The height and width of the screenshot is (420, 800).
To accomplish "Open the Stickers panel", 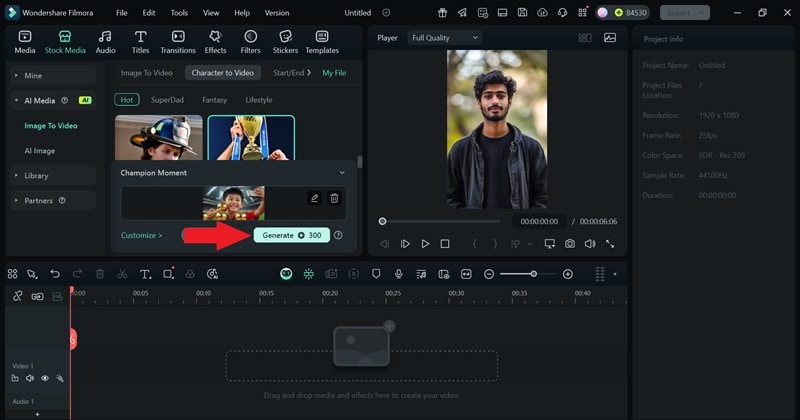I will point(285,42).
